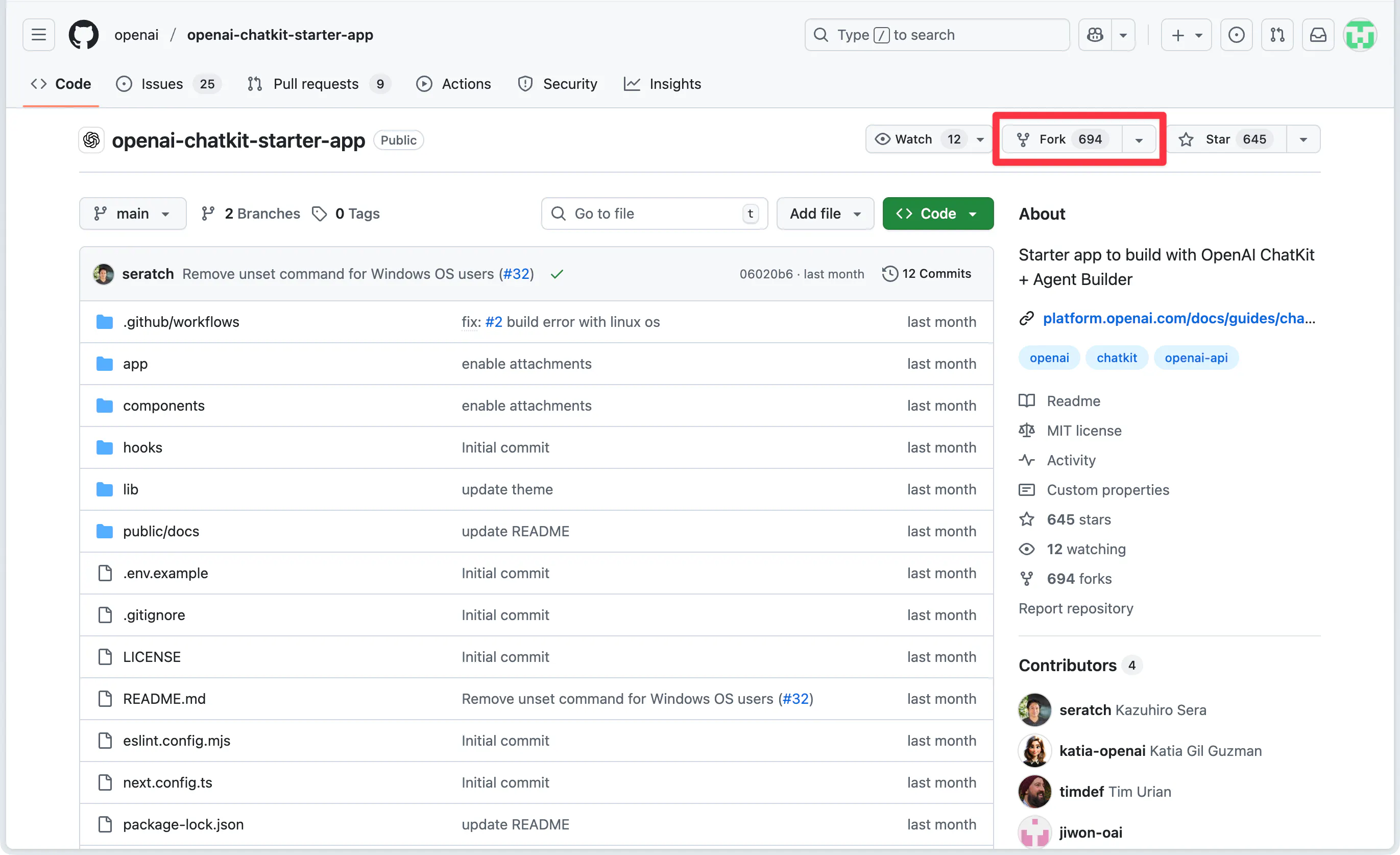The image size is (1400, 855).
Task: Click the Watch button with eye icon
Action: 903,139
